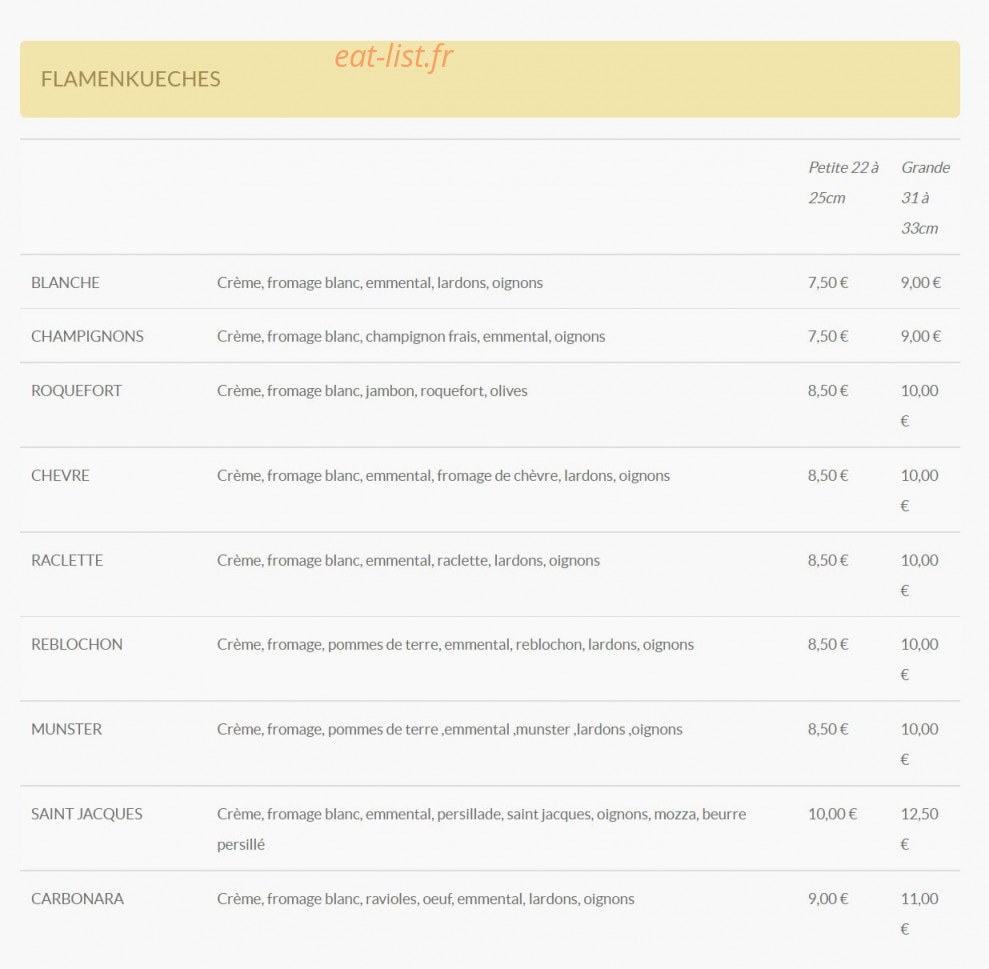Click the Petite 22 à 25cm column header

(843, 183)
